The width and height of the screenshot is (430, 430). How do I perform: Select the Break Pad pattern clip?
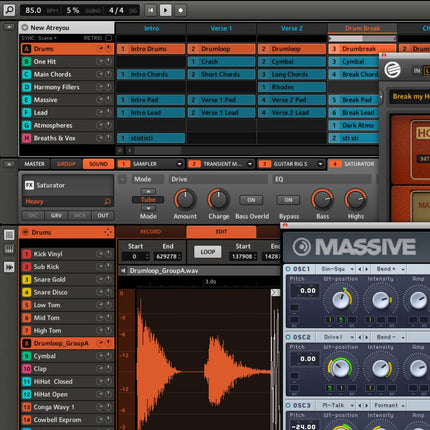(354, 100)
